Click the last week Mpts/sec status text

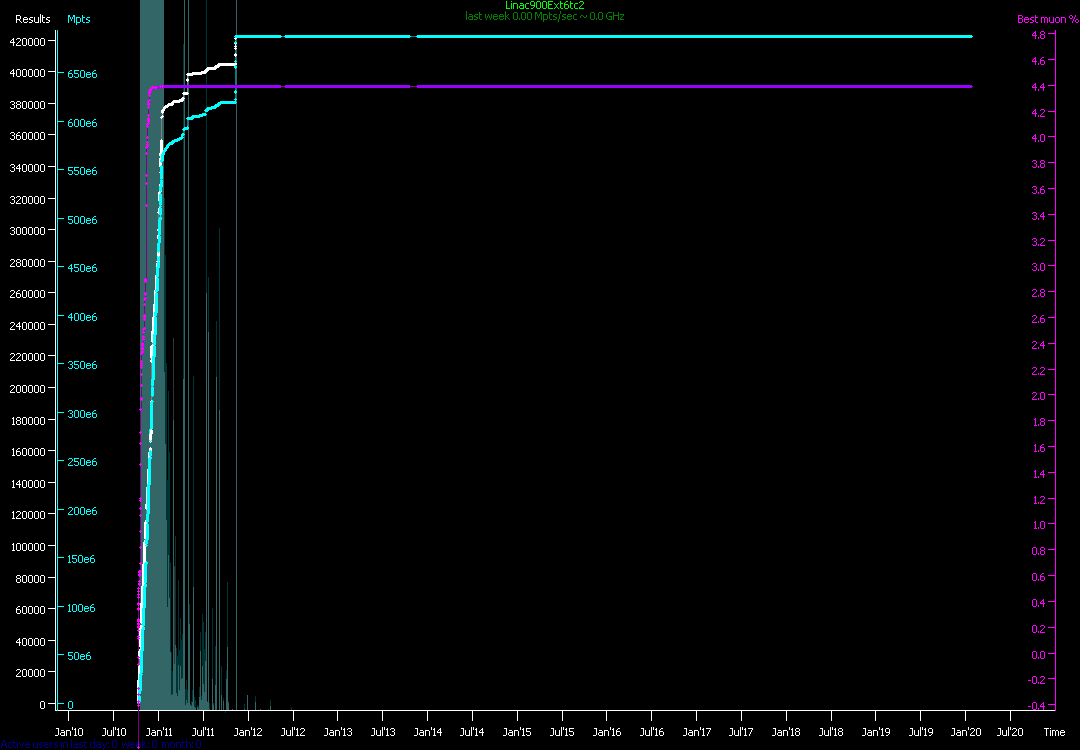544,16
